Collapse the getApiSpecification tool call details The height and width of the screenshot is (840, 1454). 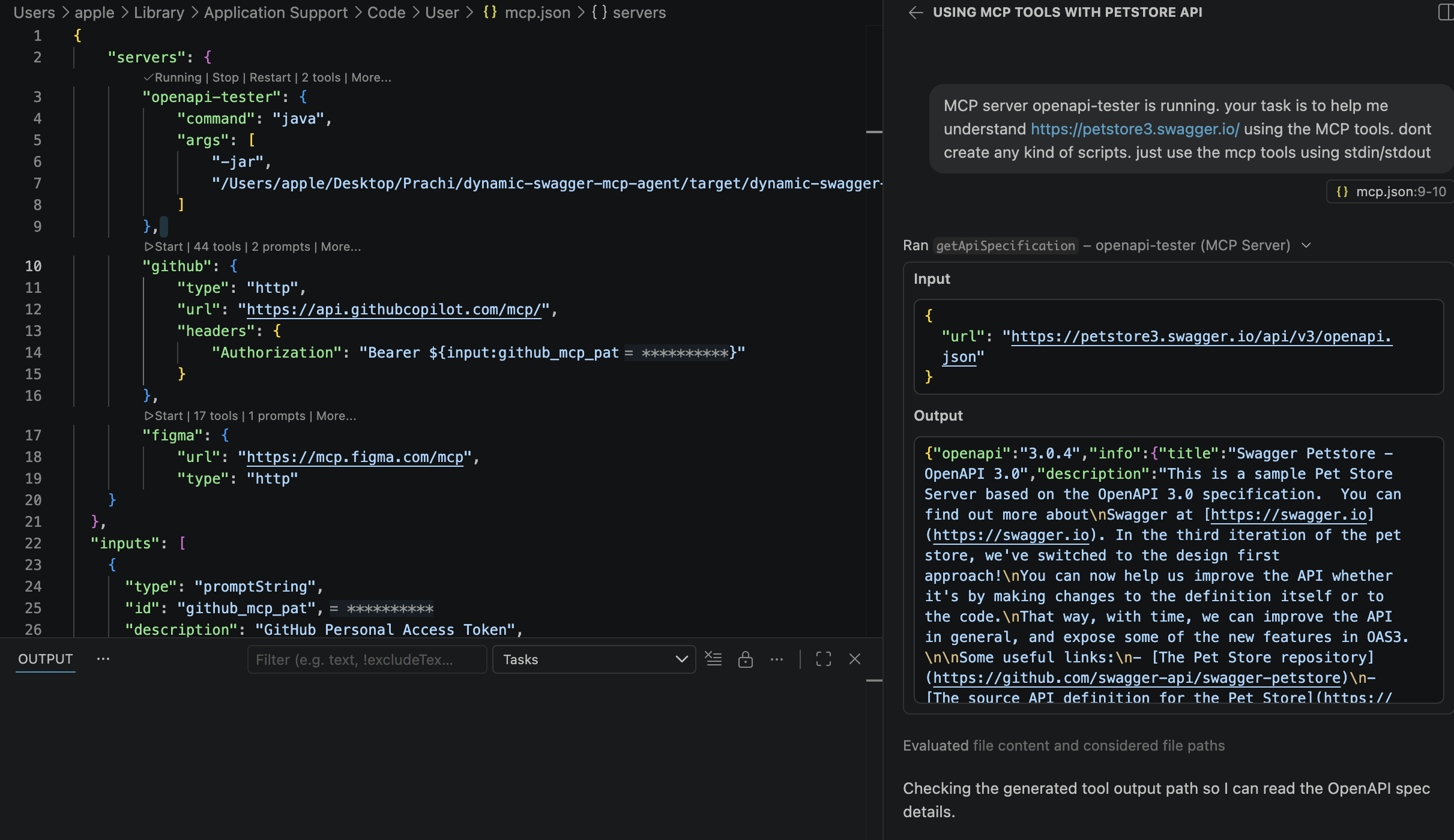[x=1306, y=245]
